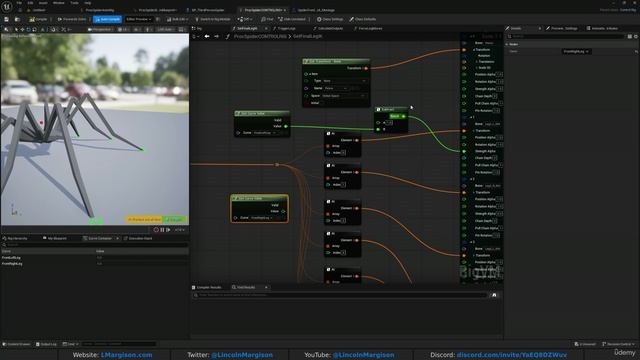
Task: Open the Output Log
Action: 46,344
